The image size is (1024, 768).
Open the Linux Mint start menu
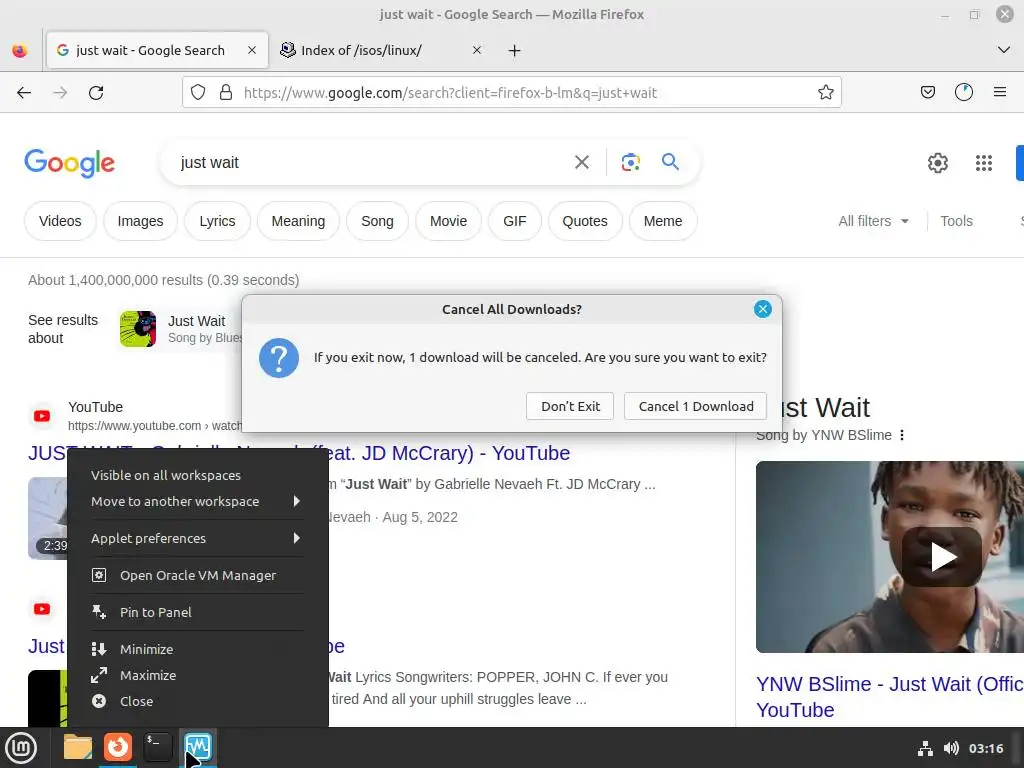[x=21, y=748]
